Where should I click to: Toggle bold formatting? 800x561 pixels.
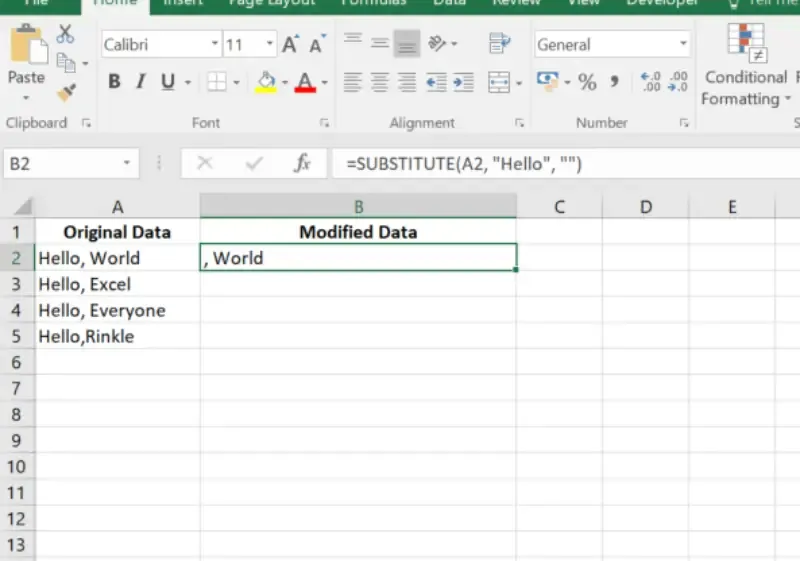pyautogui.click(x=114, y=82)
